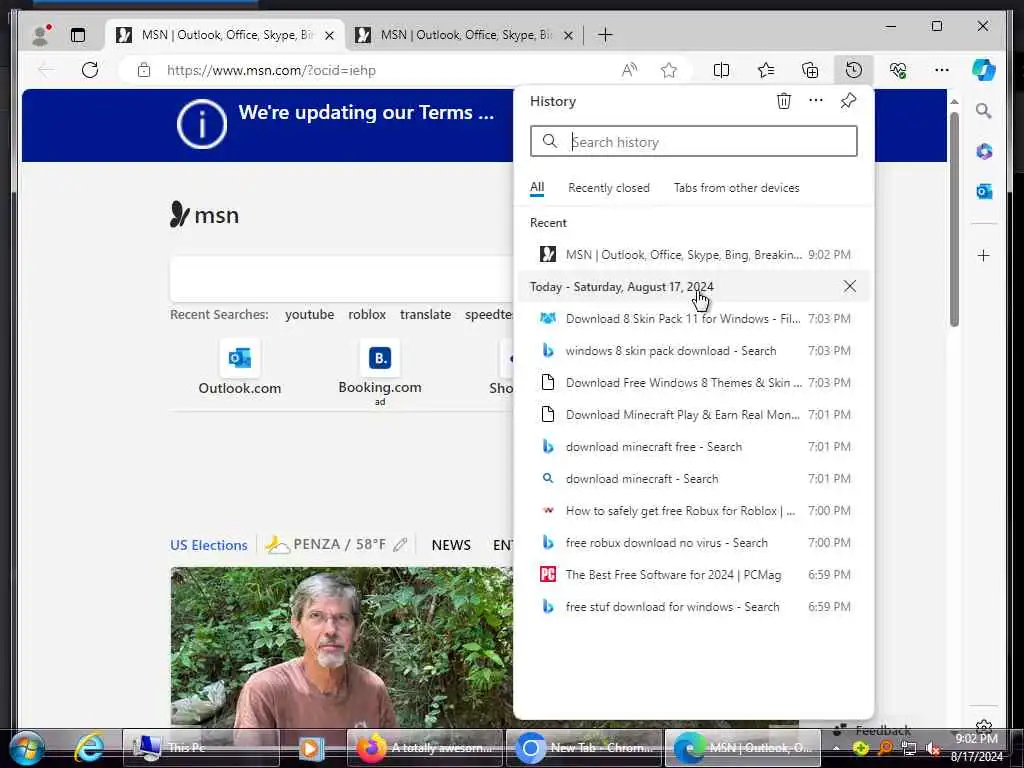
Task: Switch to the second MSN browser tab
Action: coord(464,35)
